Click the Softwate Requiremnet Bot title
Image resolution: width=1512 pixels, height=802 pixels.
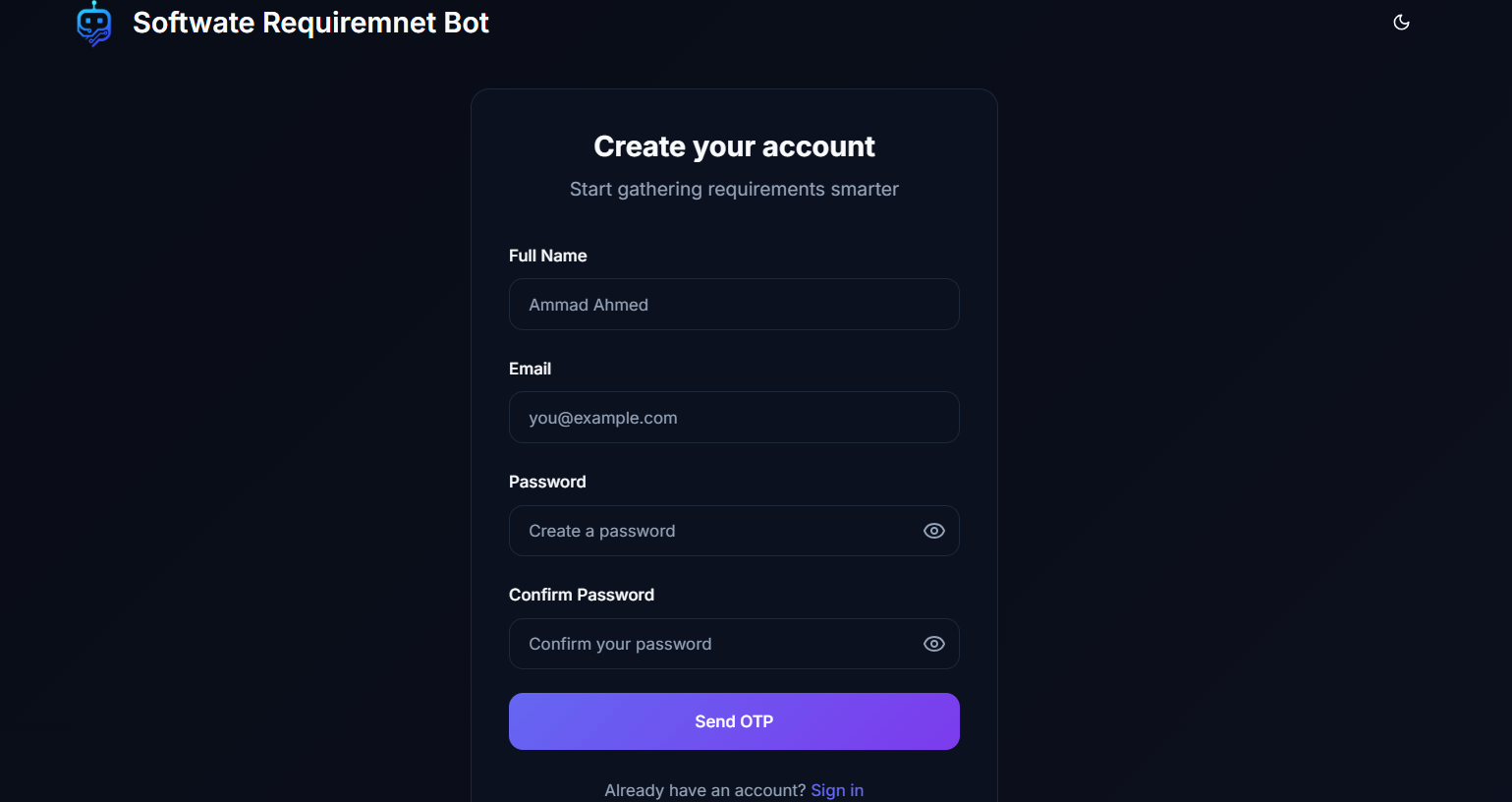click(310, 22)
